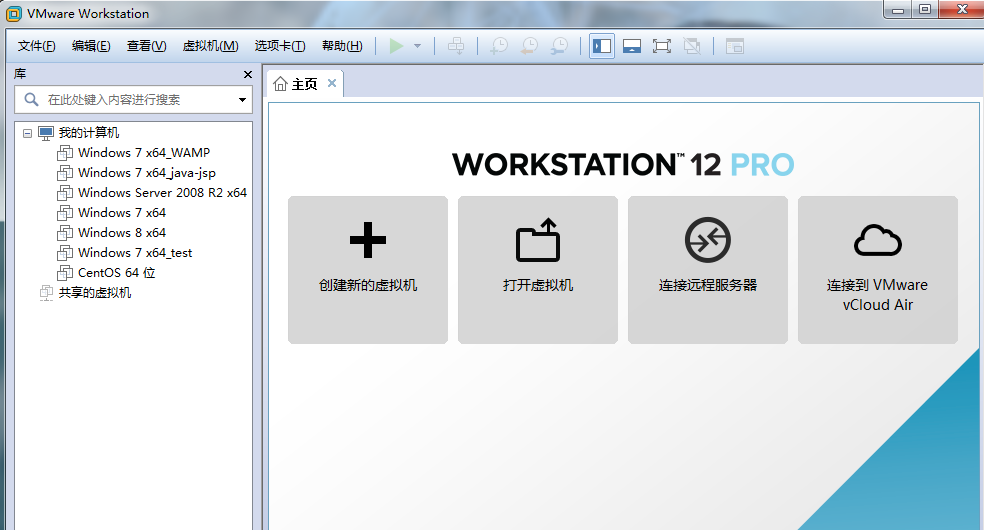Click the console view toolbar icon
This screenshot has height=530, width=984.
click(735, 46)
